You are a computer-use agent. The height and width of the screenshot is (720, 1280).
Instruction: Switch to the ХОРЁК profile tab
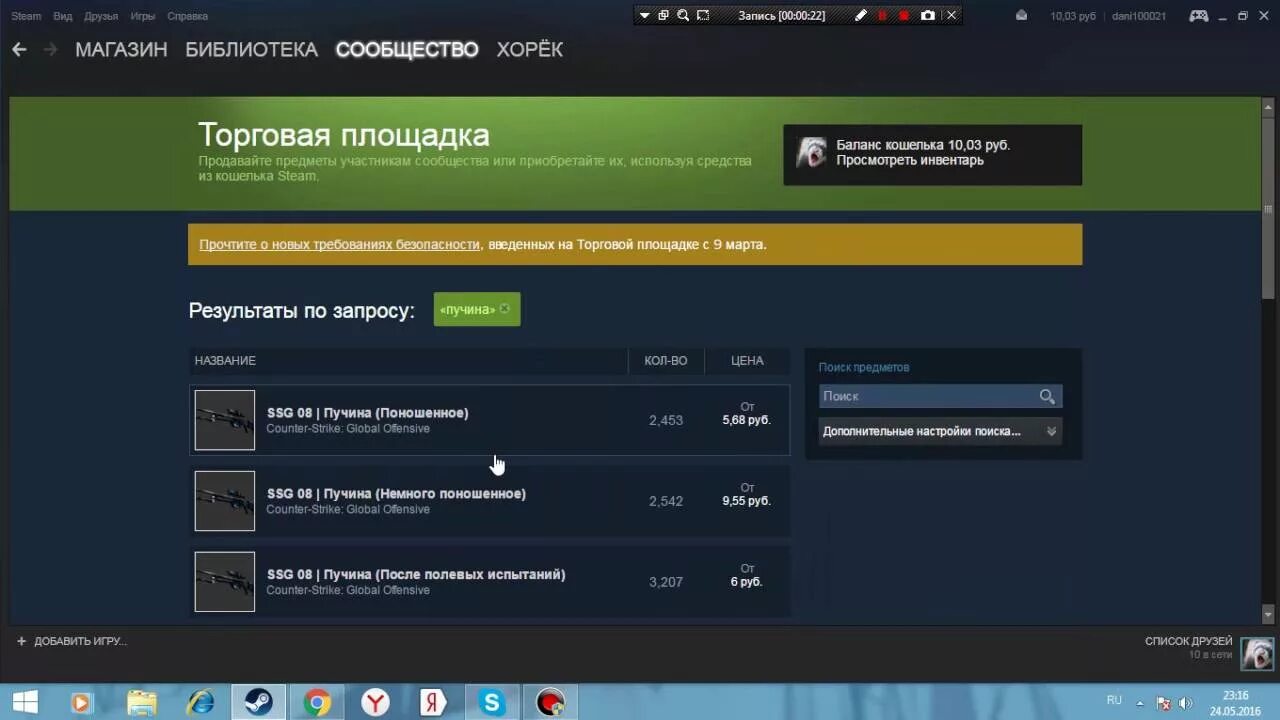pos(529,49)
